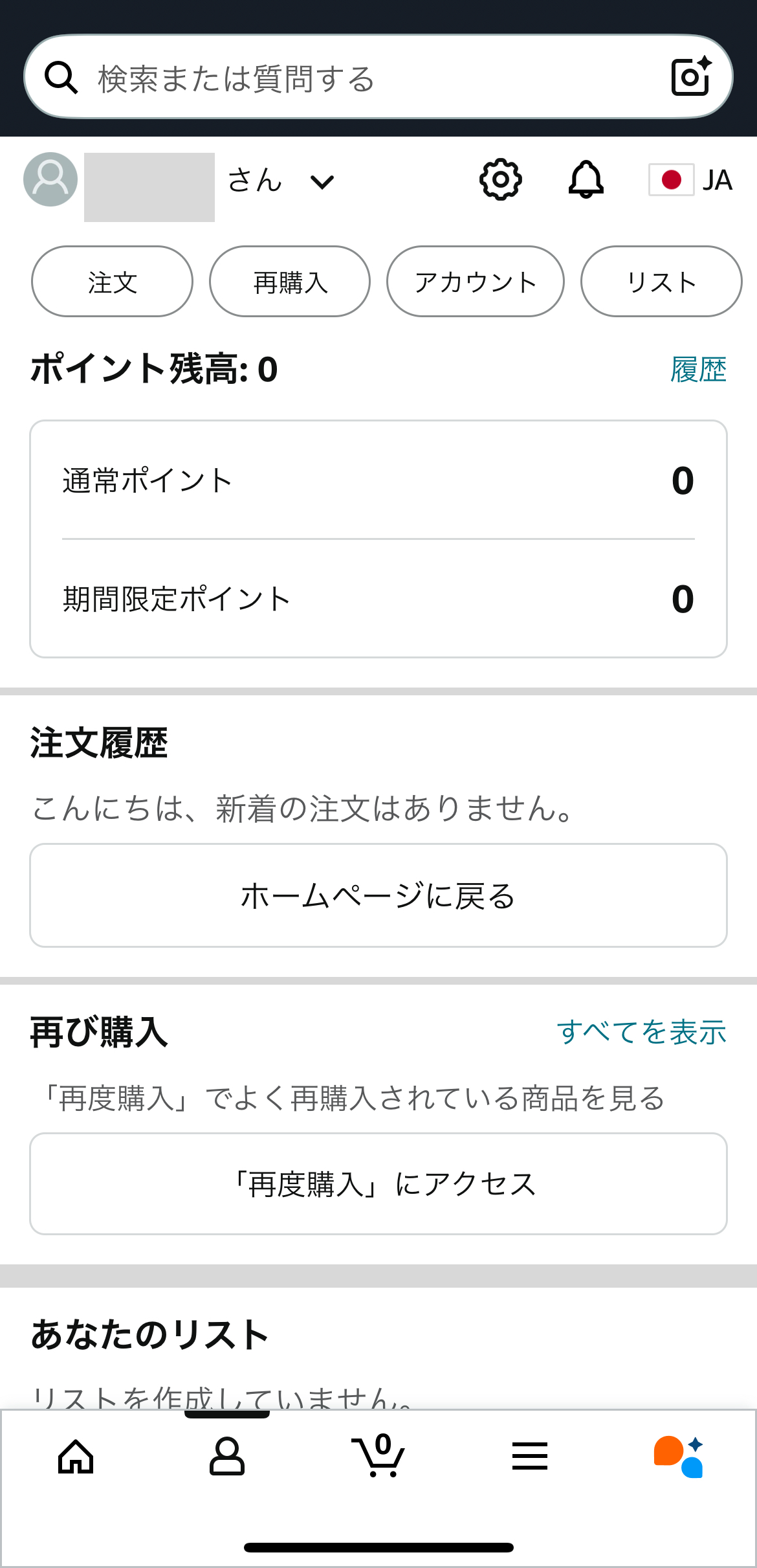Open the hamburger menu icon
The width and height of the screenshot is (757, 1568).
[x=530, y=1456]
